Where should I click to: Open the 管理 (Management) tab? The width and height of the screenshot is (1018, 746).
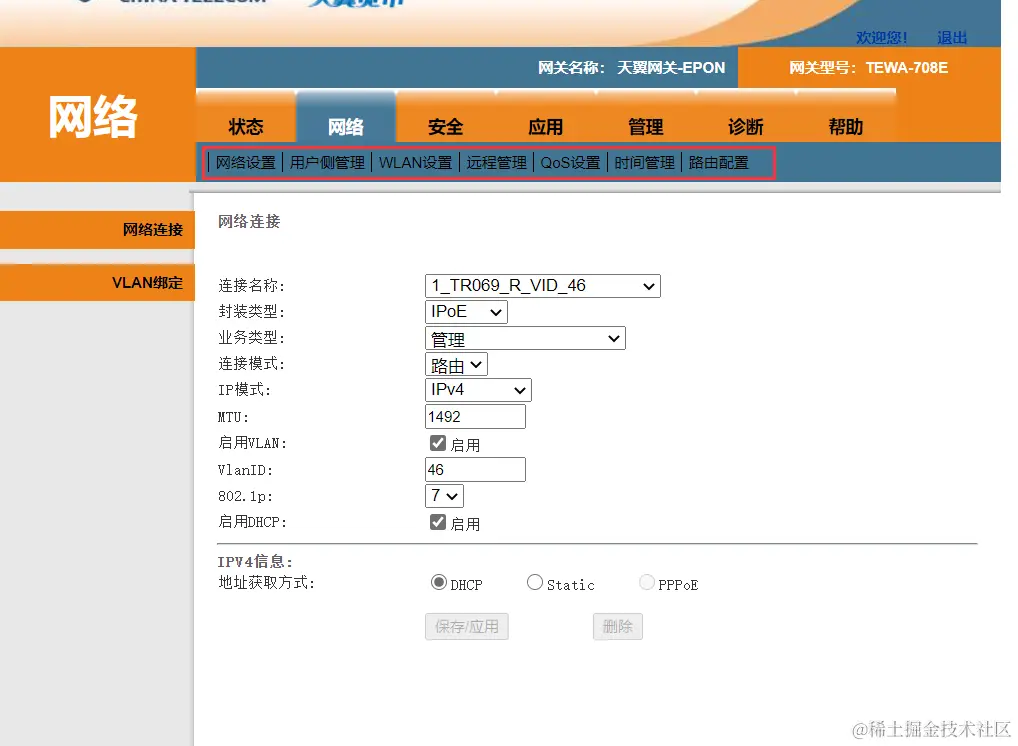point(646,126)
